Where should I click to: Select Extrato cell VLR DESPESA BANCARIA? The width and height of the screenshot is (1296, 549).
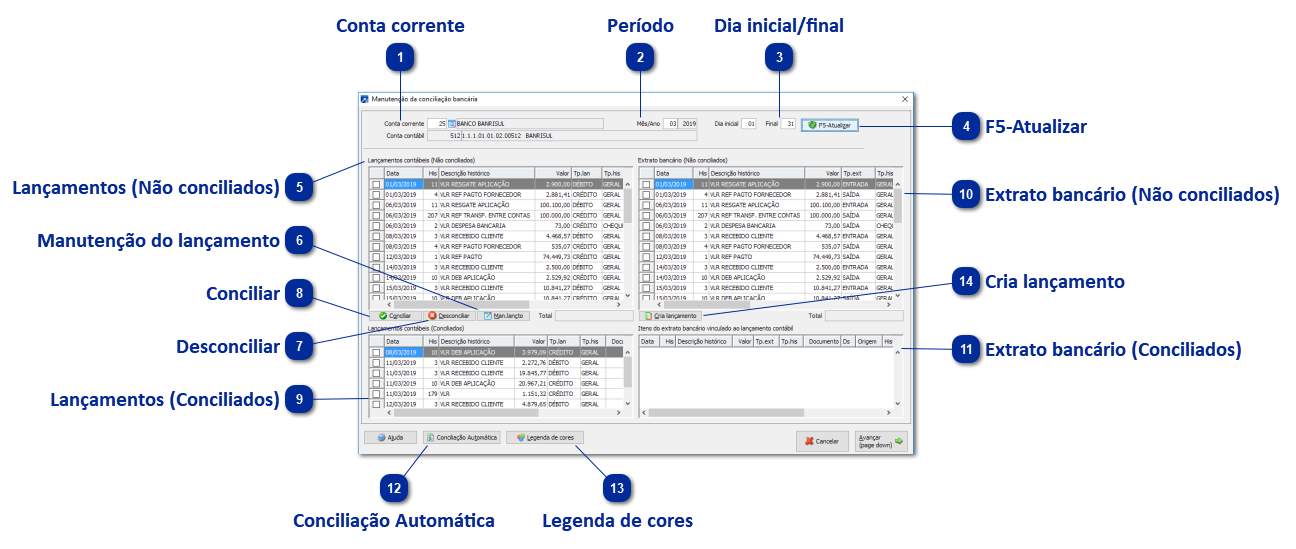coord(757,226)
